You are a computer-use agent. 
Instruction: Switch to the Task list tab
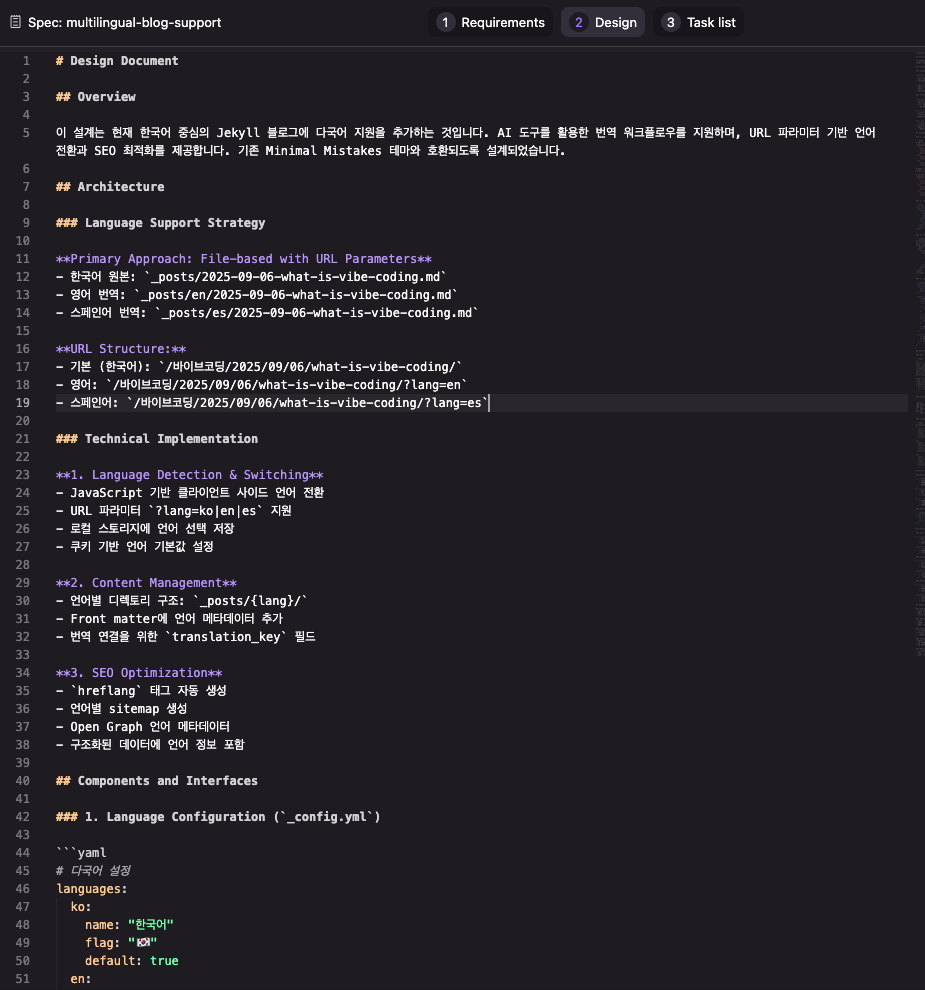(698, 22)
